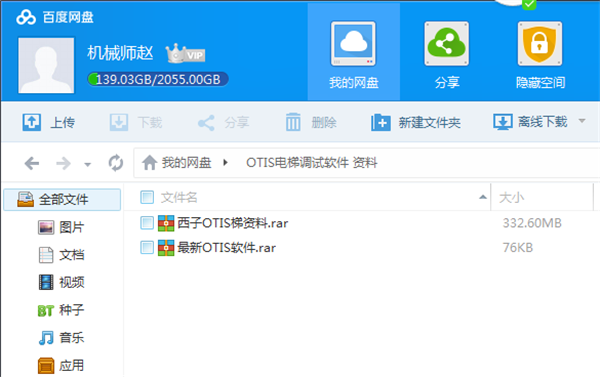Click the VIP crown badge

186,54
